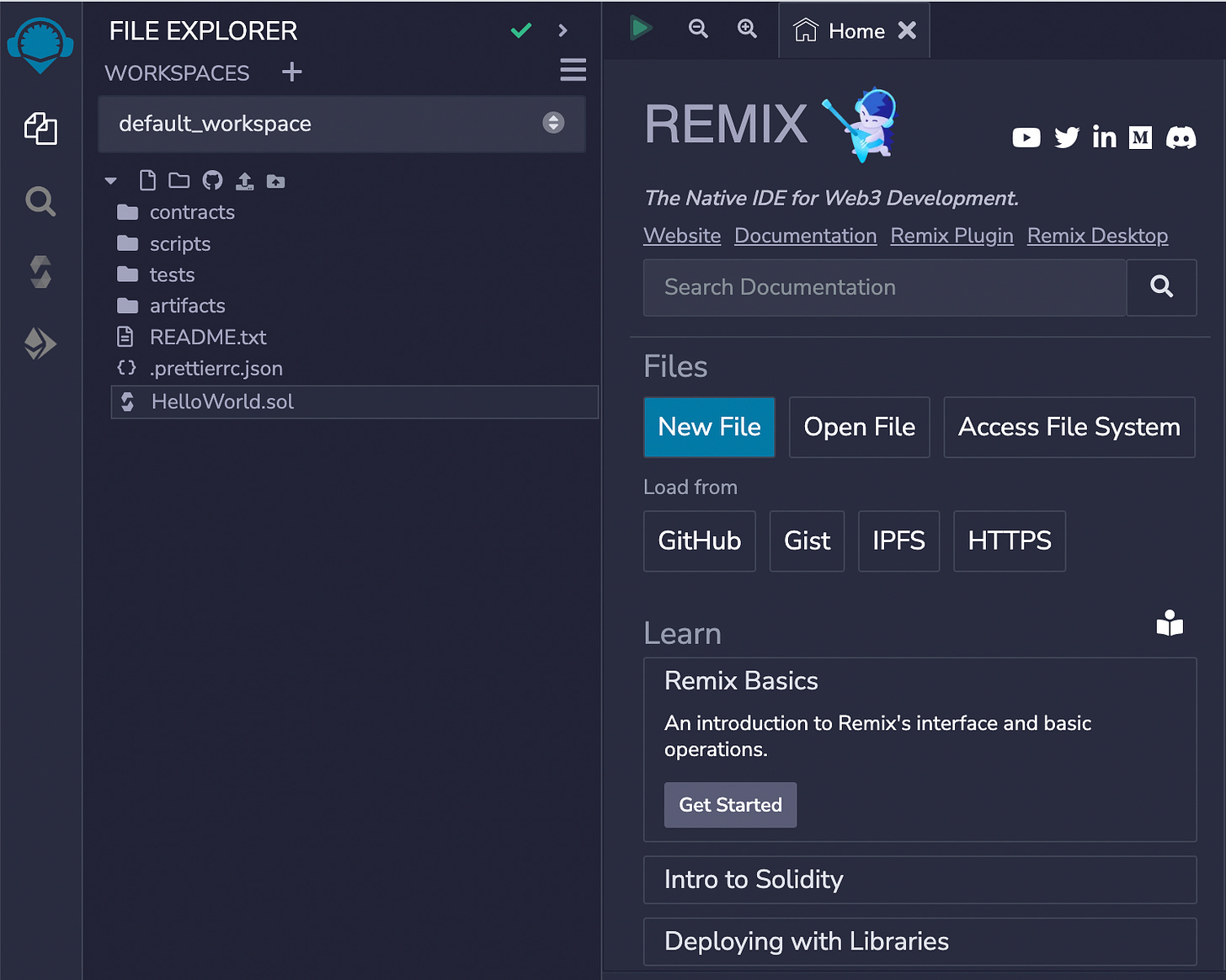The image size is (1226, 980).
Task: Open Remix Medium icon
Action: pos(1141,137)
